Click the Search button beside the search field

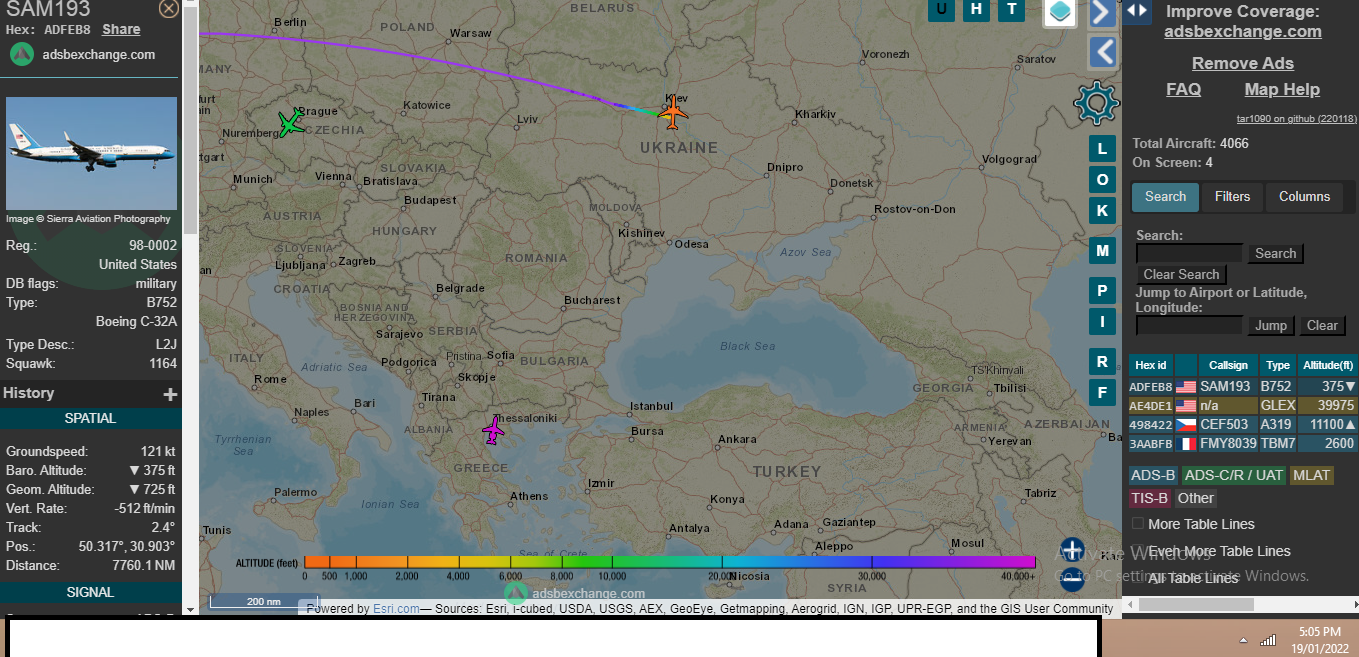pyautogui.click(x=1275, y=254)
